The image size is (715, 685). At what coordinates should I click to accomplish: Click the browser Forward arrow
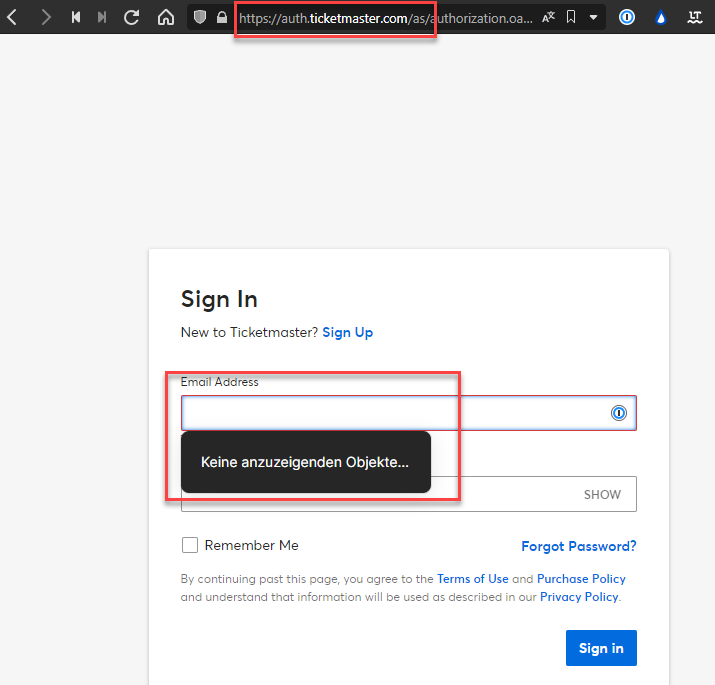point(45,17)
